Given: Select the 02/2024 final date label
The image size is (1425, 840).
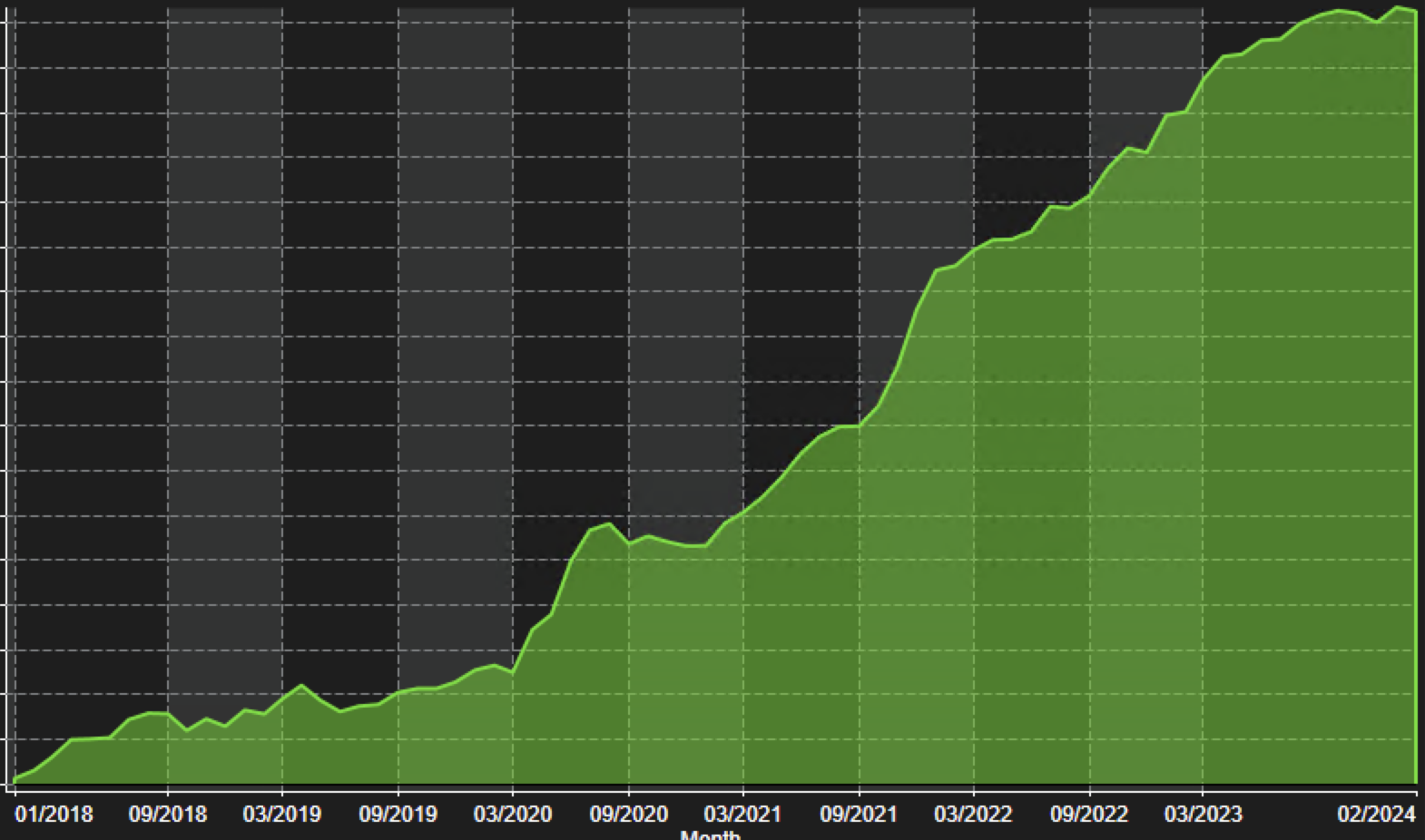Looking at the screenshot, I should tap(1376, 814).
